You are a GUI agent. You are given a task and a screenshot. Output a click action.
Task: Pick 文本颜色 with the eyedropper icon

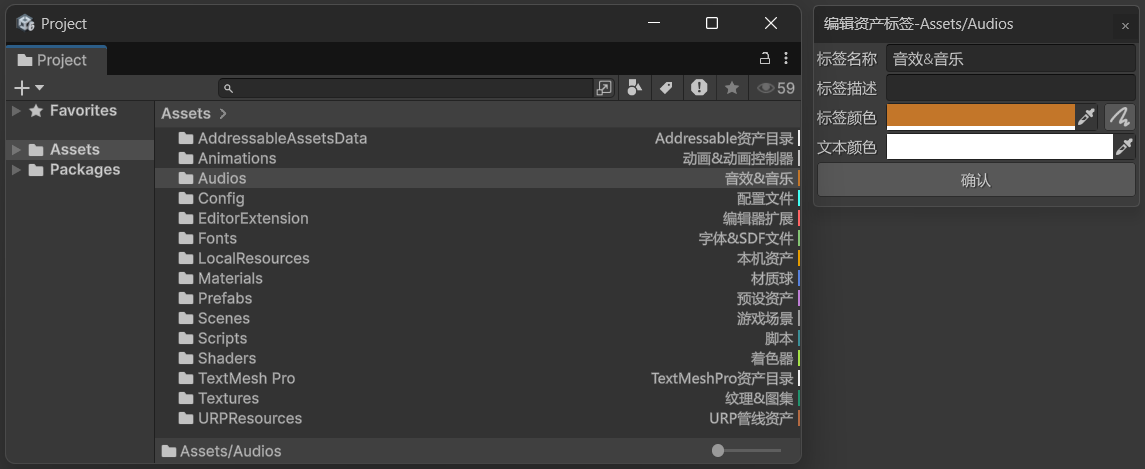1124,148
